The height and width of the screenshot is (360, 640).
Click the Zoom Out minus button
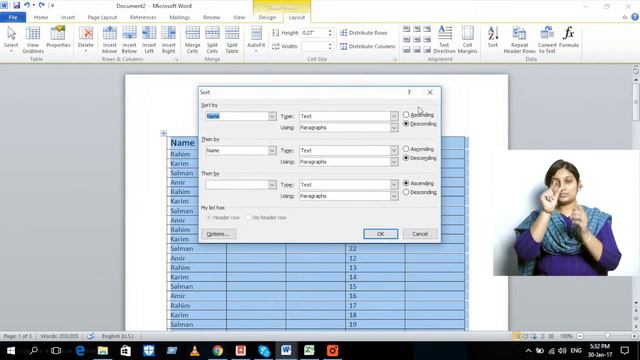pyautogui.click(x=580, y=336)
